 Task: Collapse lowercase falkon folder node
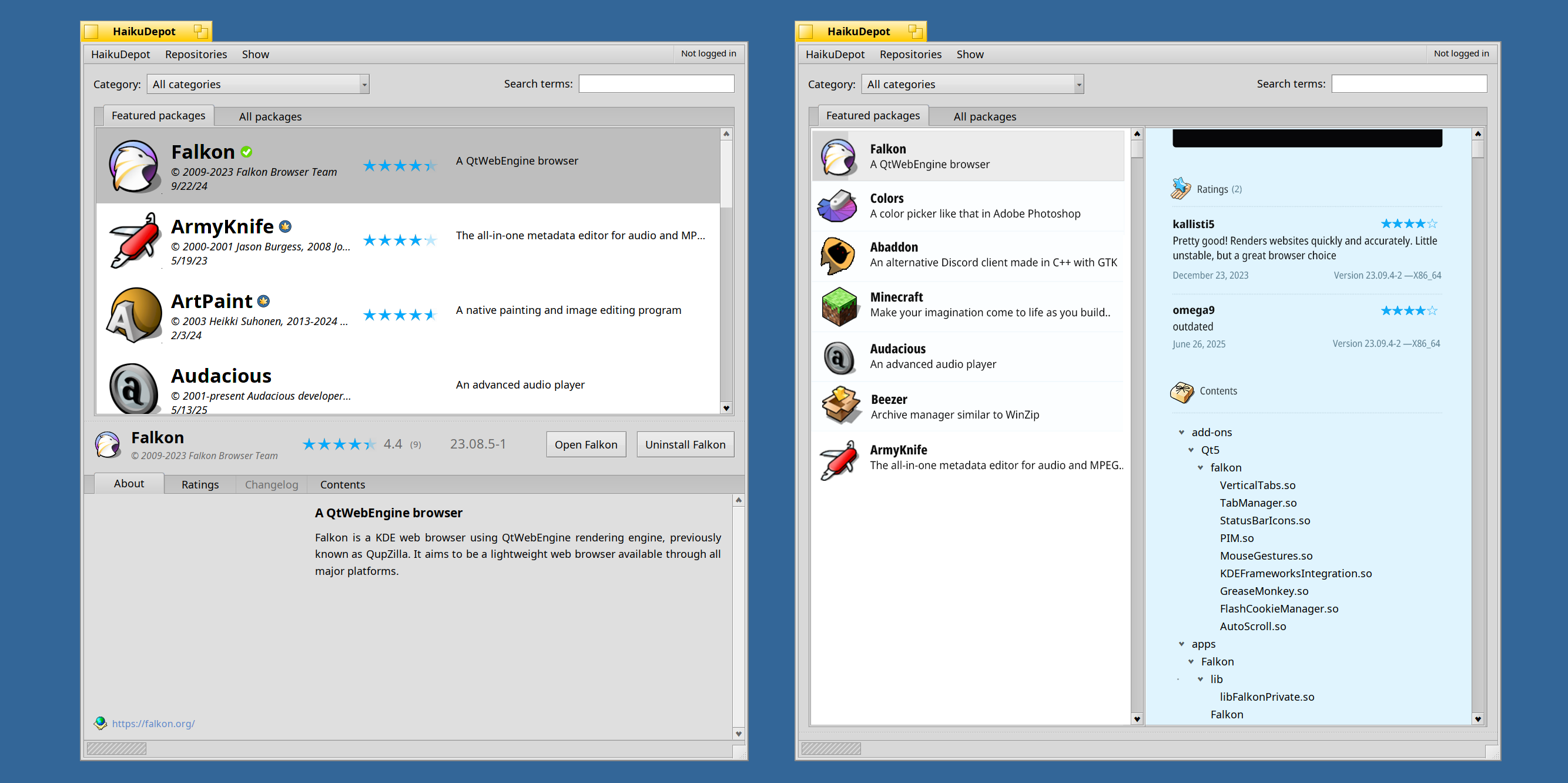pos(1200,467)
